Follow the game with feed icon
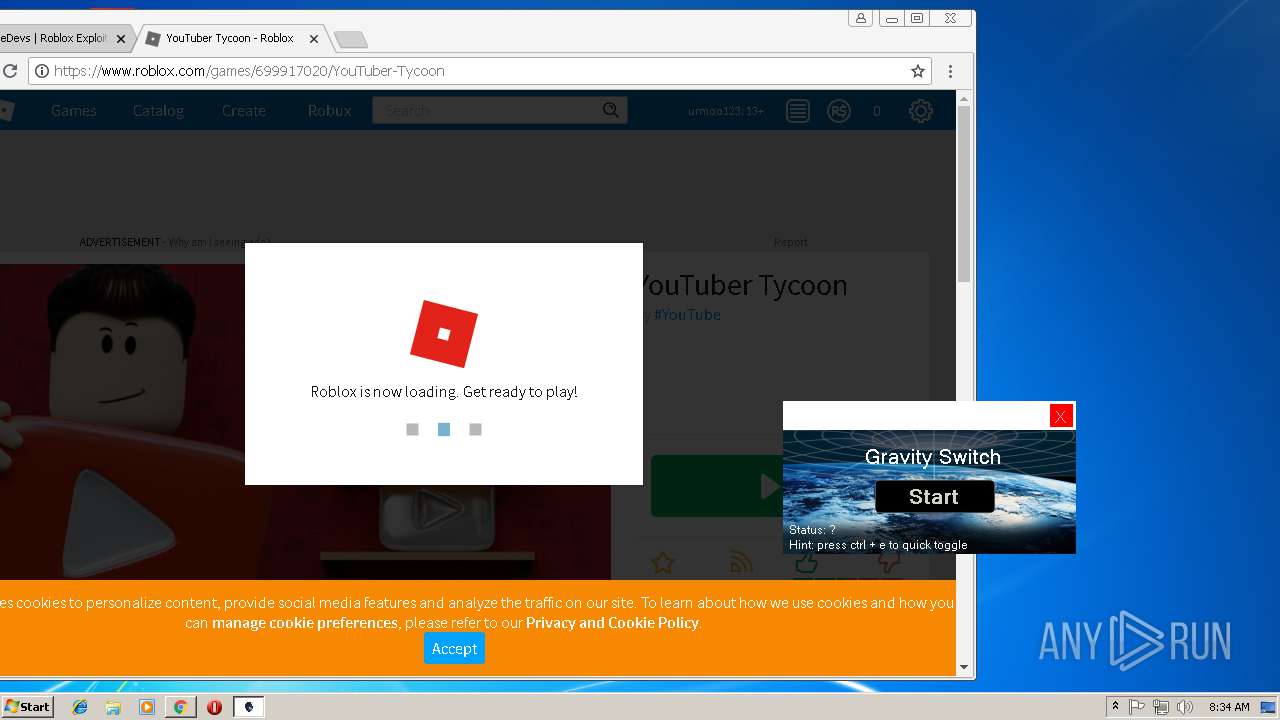1280x720 pixels. pyautogui.click(x=741, y=563)
